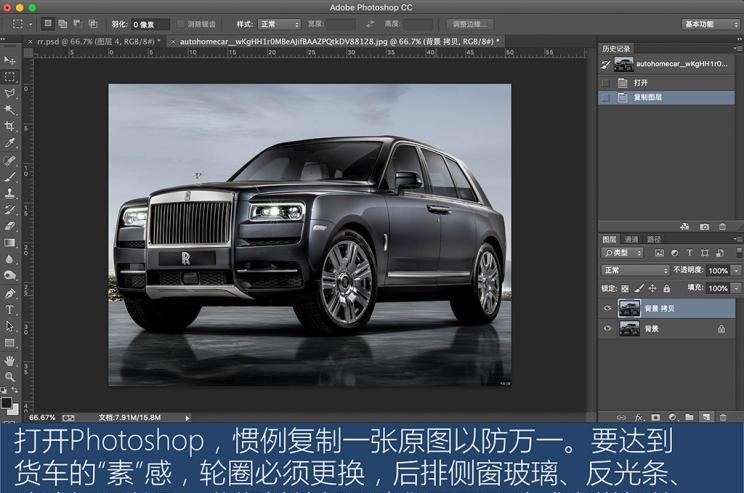The height and width of the screenshot is (493, 744).
Task: Select the Dodge tool
Action: point(9,276)
